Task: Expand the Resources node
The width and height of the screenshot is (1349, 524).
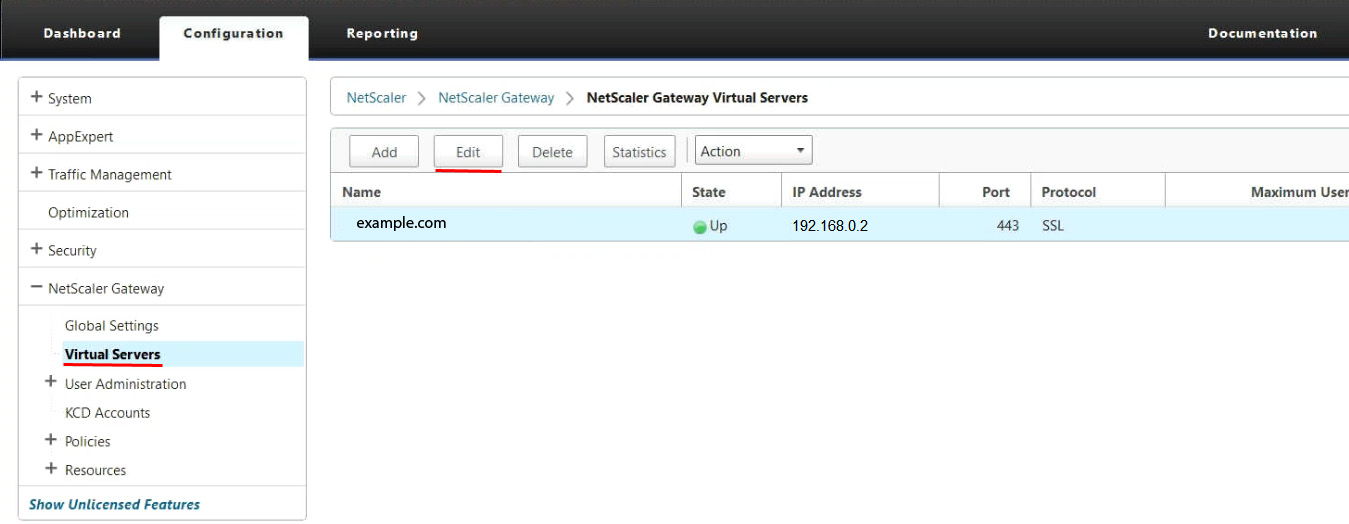Action: coord(52,470)
